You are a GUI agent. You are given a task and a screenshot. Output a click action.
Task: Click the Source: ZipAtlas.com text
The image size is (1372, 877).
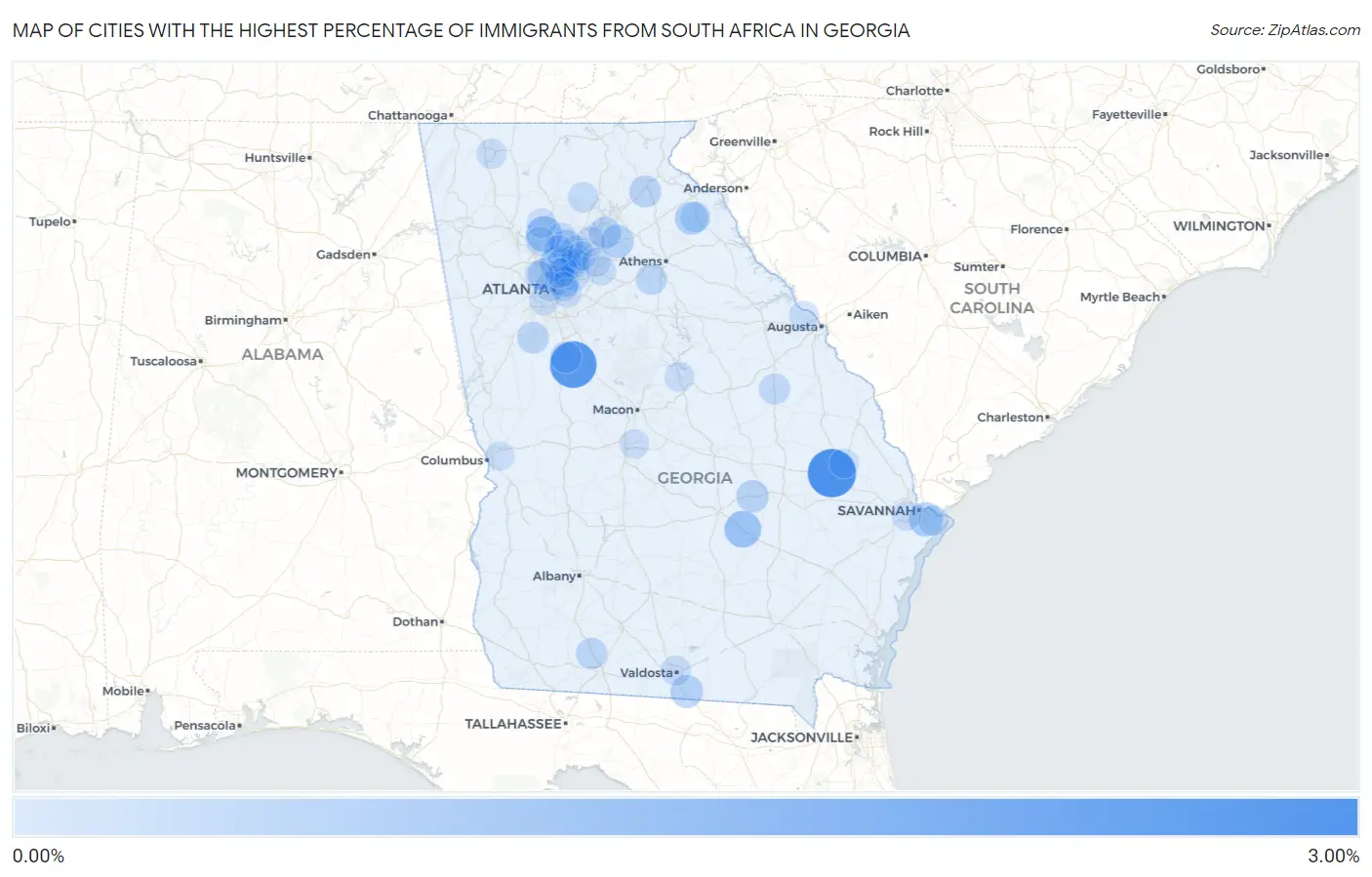point(1285,30)
